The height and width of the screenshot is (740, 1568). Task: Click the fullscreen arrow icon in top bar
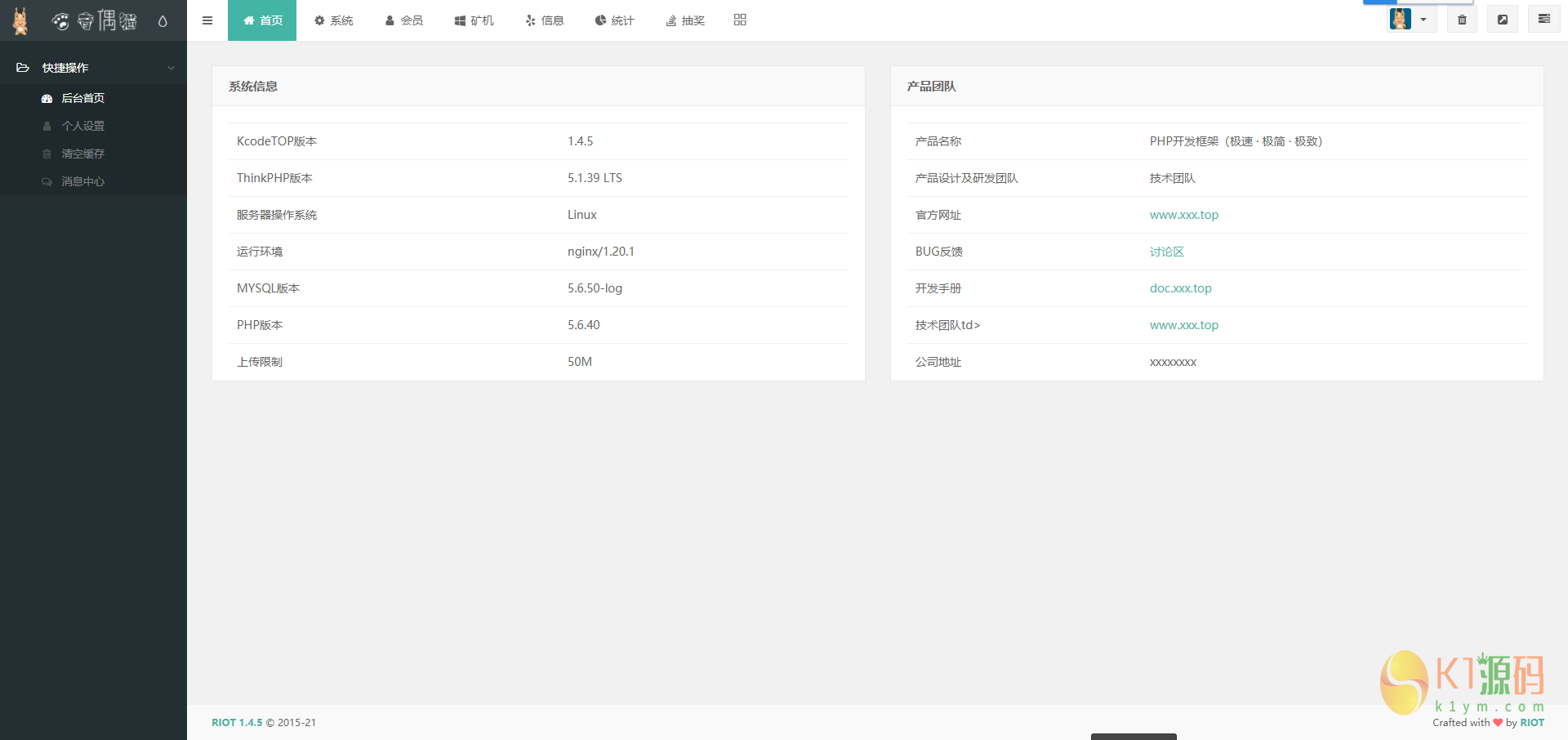coord(1503,20)
